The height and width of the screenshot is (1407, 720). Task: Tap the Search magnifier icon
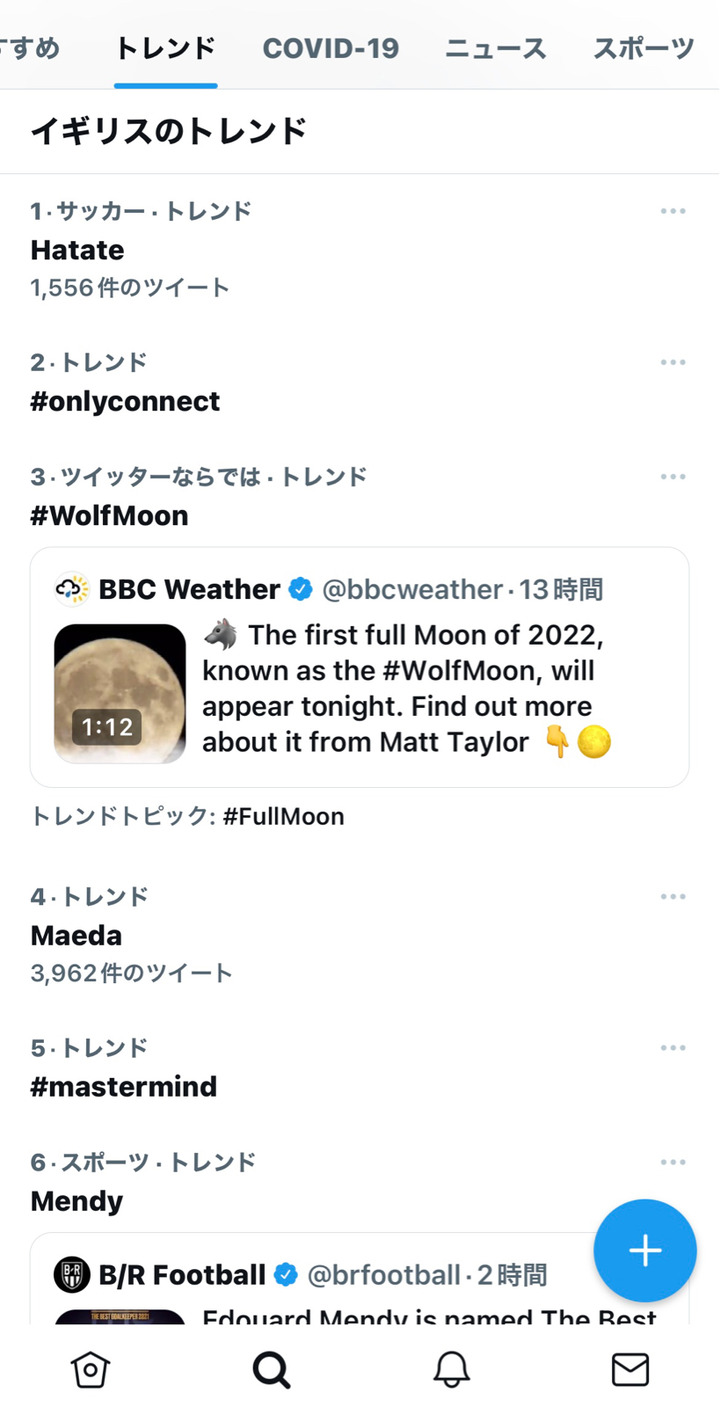270,1369
